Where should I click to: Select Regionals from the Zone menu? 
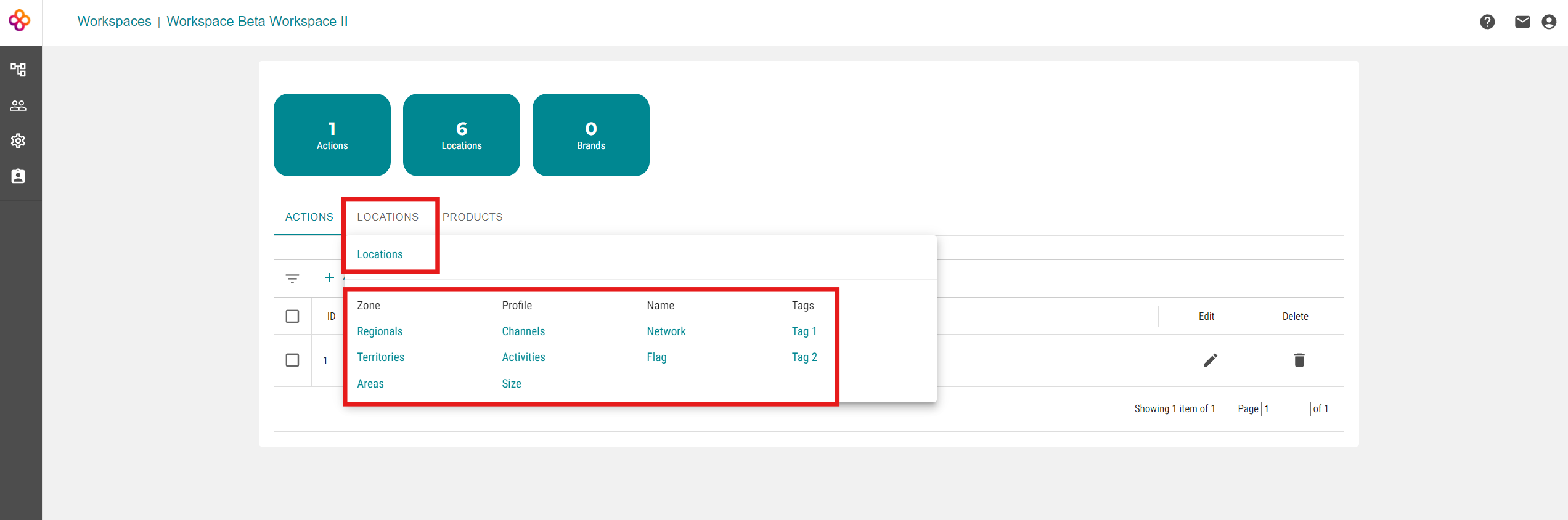[x=380, y=331]
